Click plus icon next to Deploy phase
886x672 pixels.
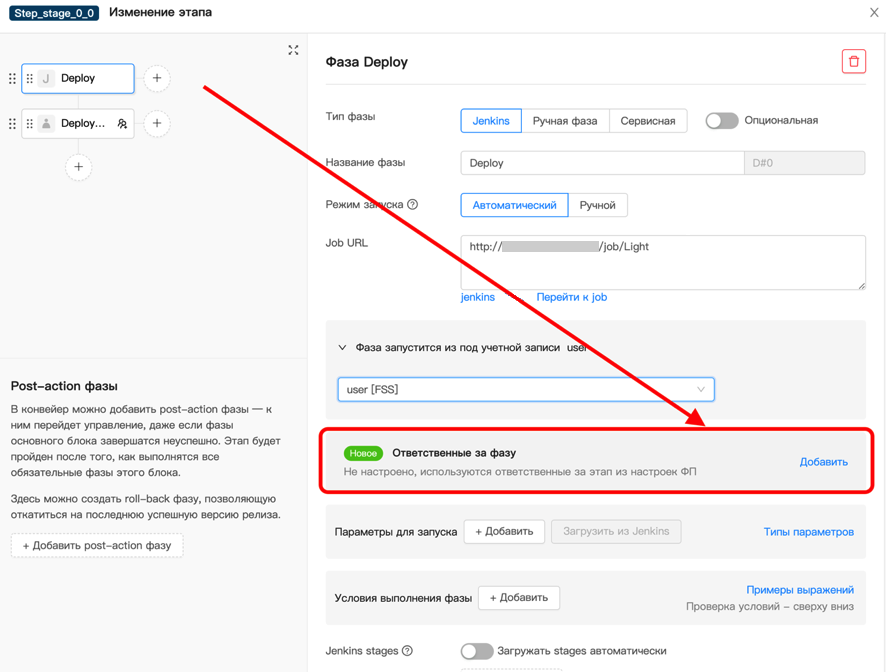[157, 78]
